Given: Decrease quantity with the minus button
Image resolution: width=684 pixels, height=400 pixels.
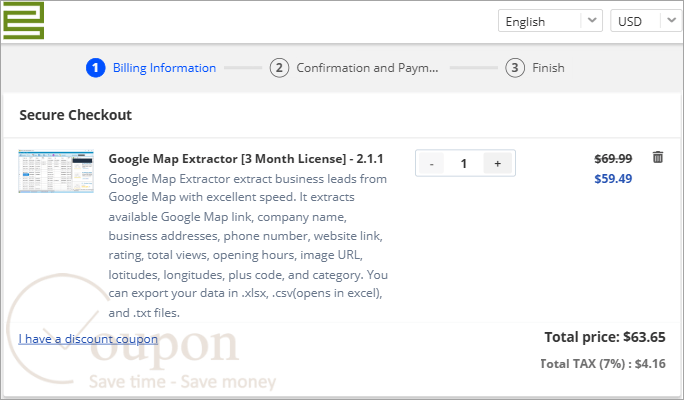Looking at the screenshot, I should click(x=431, y=164).
